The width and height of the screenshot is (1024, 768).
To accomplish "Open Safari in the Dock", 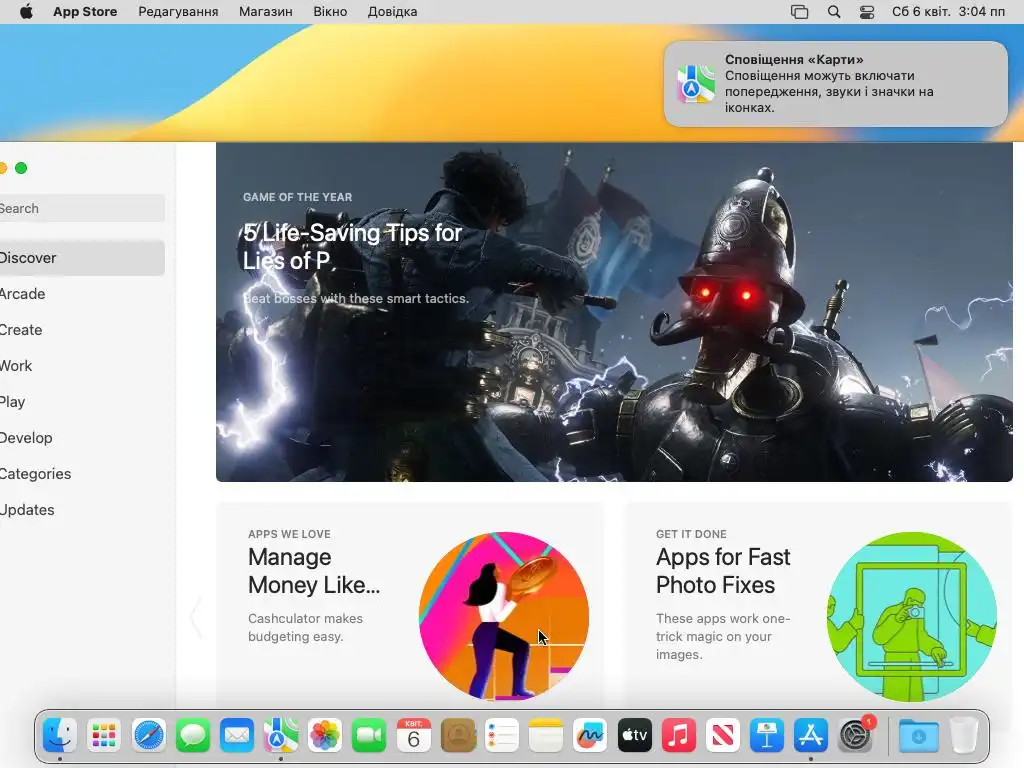I will (149, 736).
